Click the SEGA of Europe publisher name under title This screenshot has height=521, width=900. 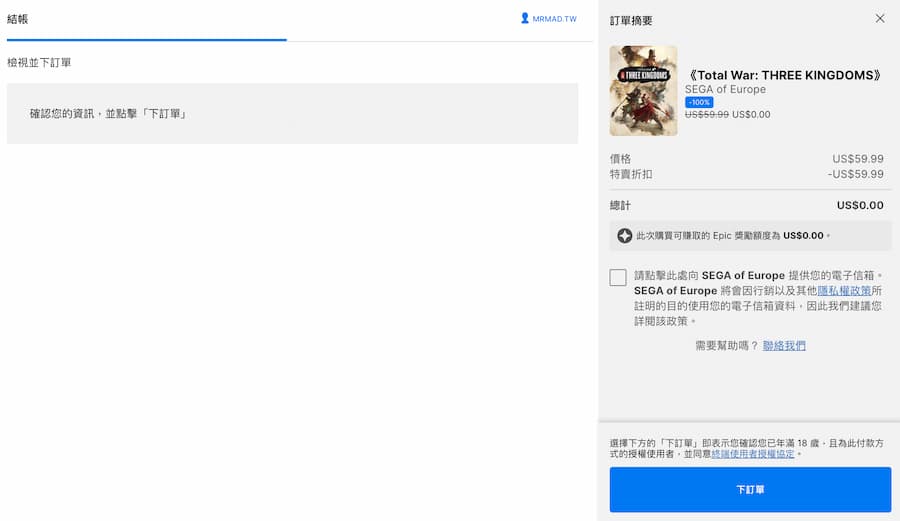coord(725,89)
